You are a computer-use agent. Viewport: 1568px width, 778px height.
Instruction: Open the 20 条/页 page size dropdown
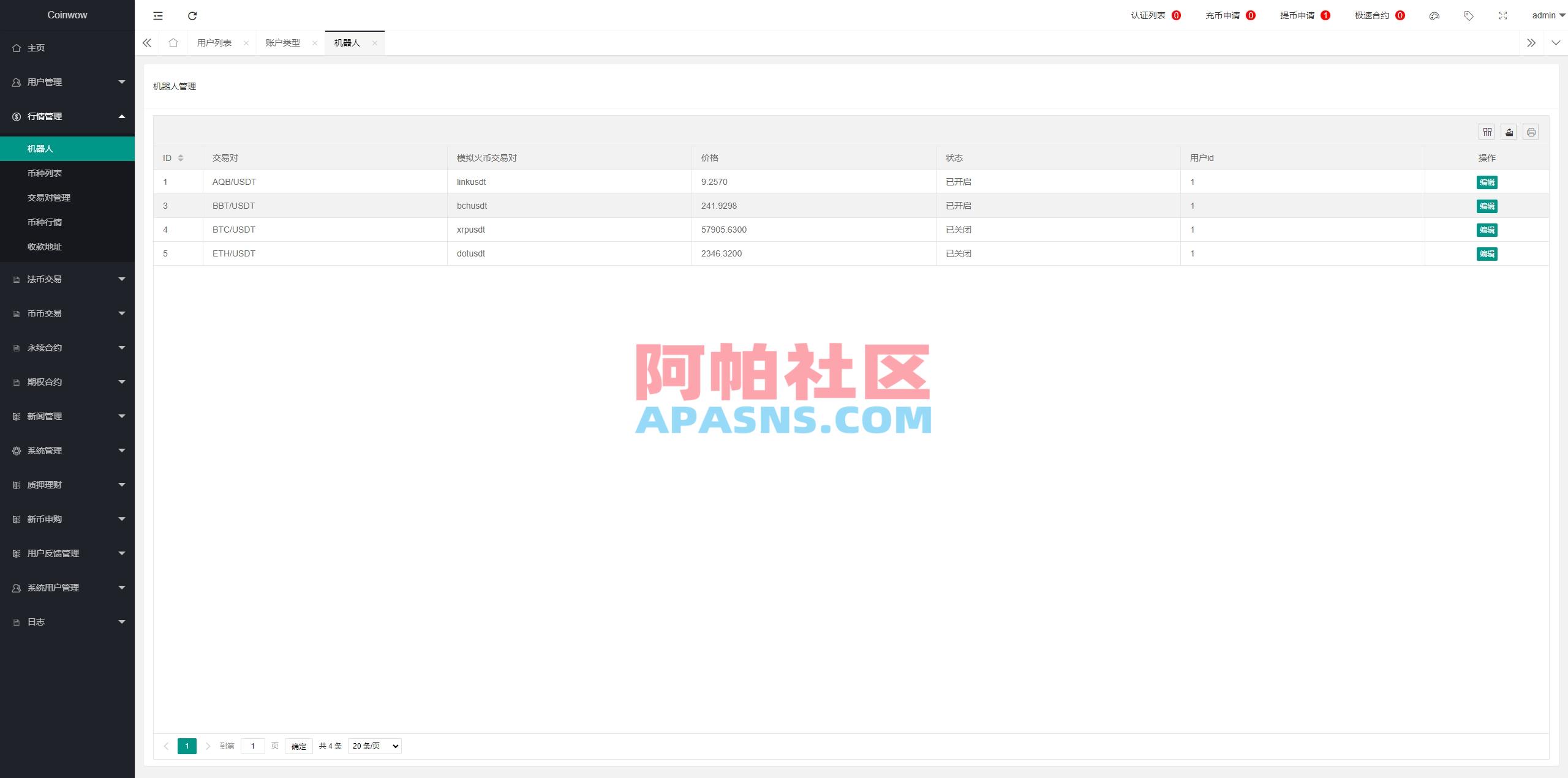pyautogui.click(x=375, y=746)
